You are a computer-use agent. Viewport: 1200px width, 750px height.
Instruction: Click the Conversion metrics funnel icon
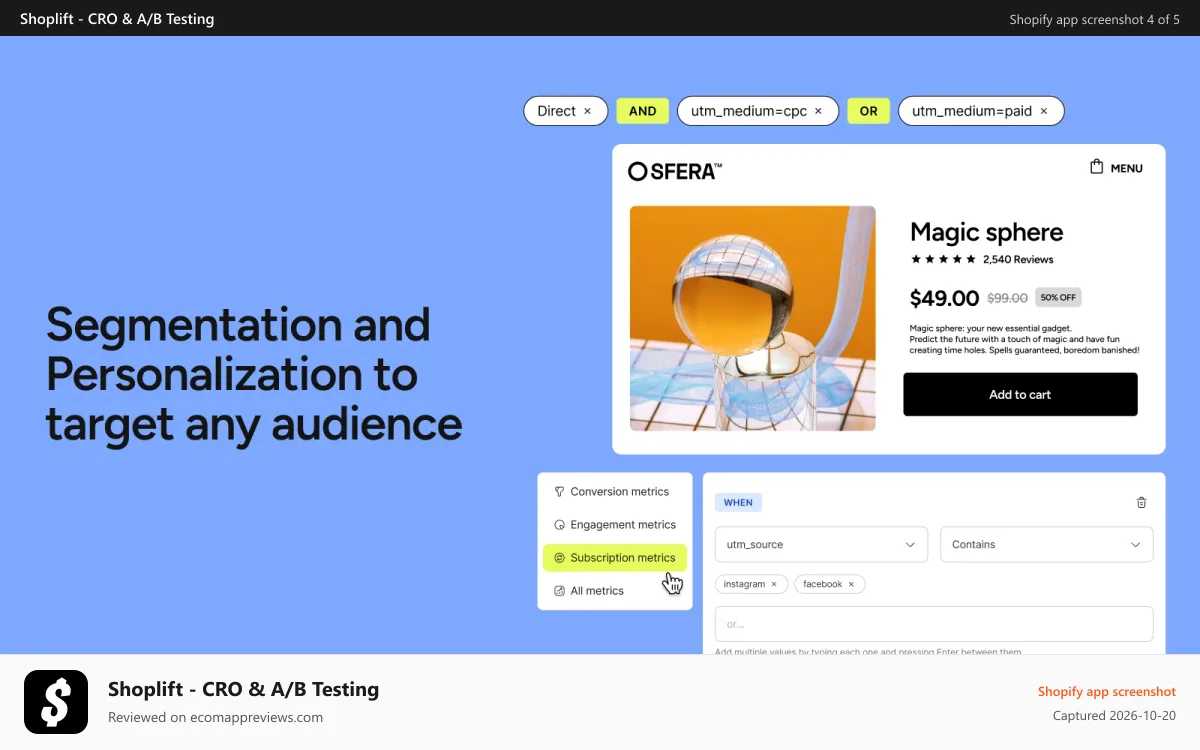pyautogui.click(x=559, y=491)
